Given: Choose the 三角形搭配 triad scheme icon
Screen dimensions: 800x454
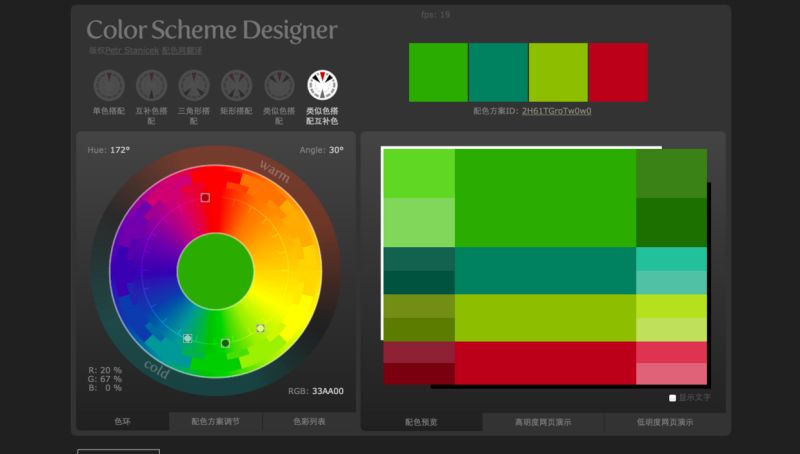Looking at the screenshot, I should click(194, 84).
